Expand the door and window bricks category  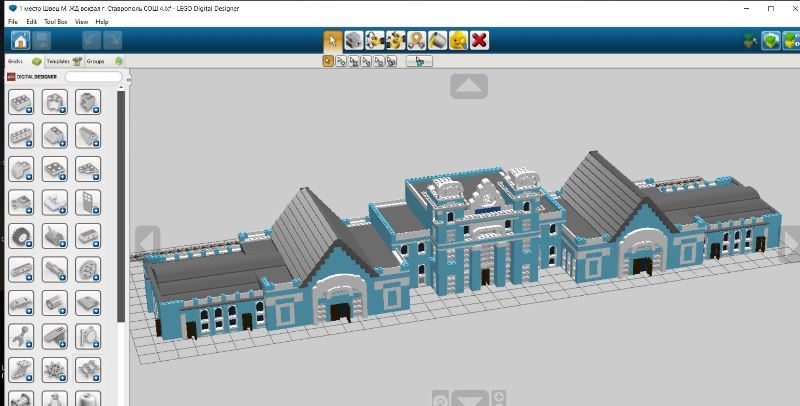point(87,203)
